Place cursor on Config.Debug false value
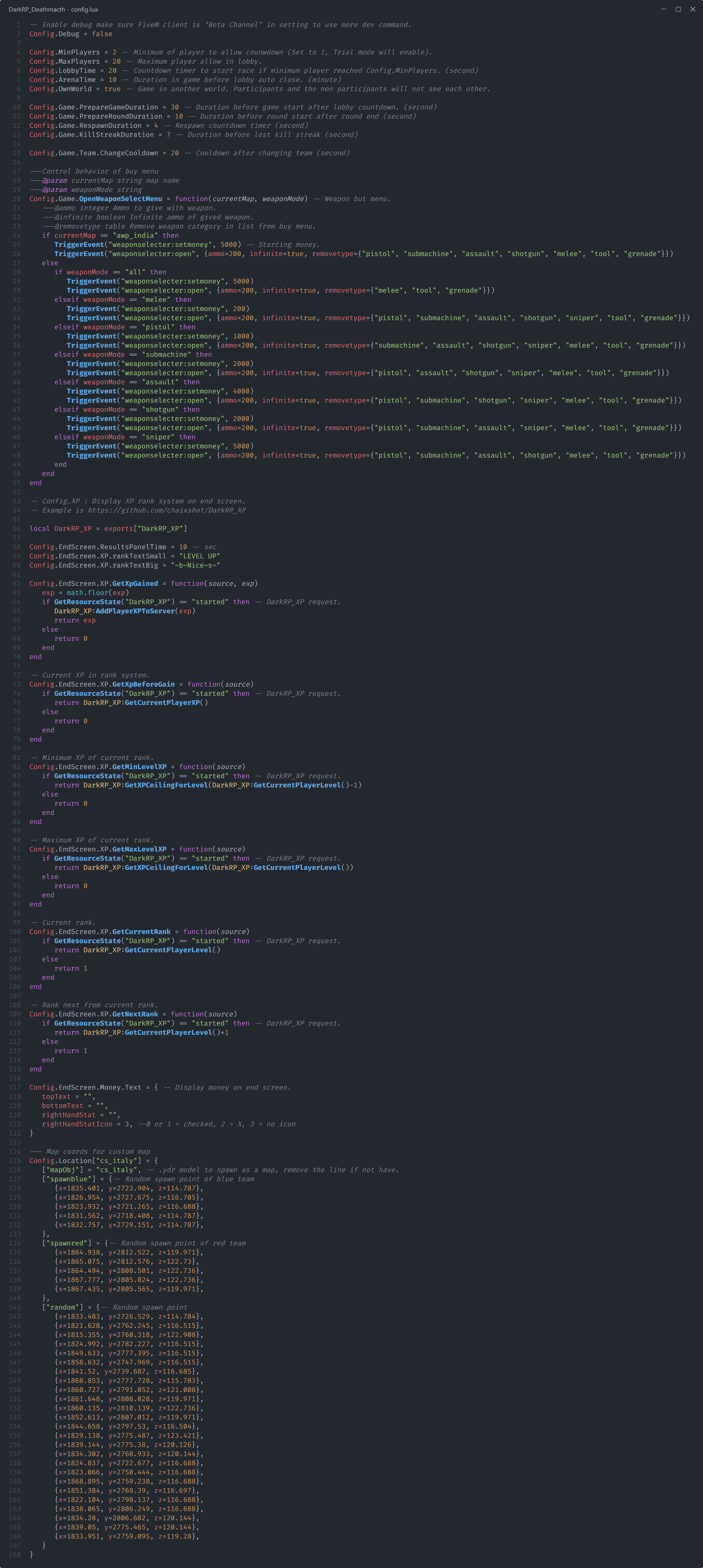Viewport: 703px width, 1568px height. [102, 34]
